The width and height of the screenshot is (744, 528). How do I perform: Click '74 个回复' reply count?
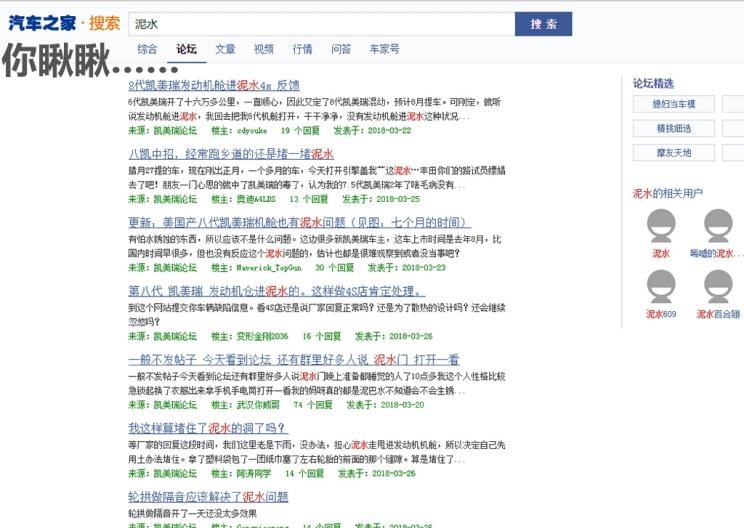[x=313, y=405]
